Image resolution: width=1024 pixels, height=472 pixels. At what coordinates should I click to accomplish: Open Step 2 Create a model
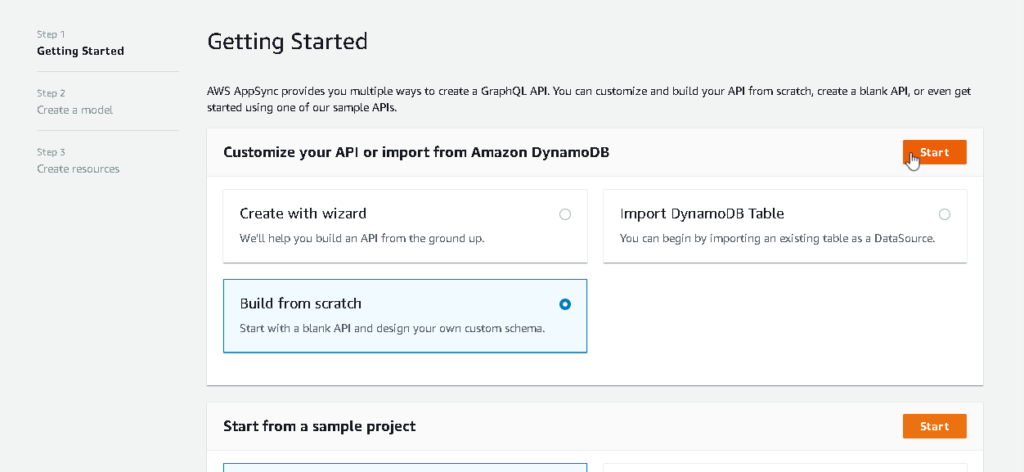tap(75, 109)
